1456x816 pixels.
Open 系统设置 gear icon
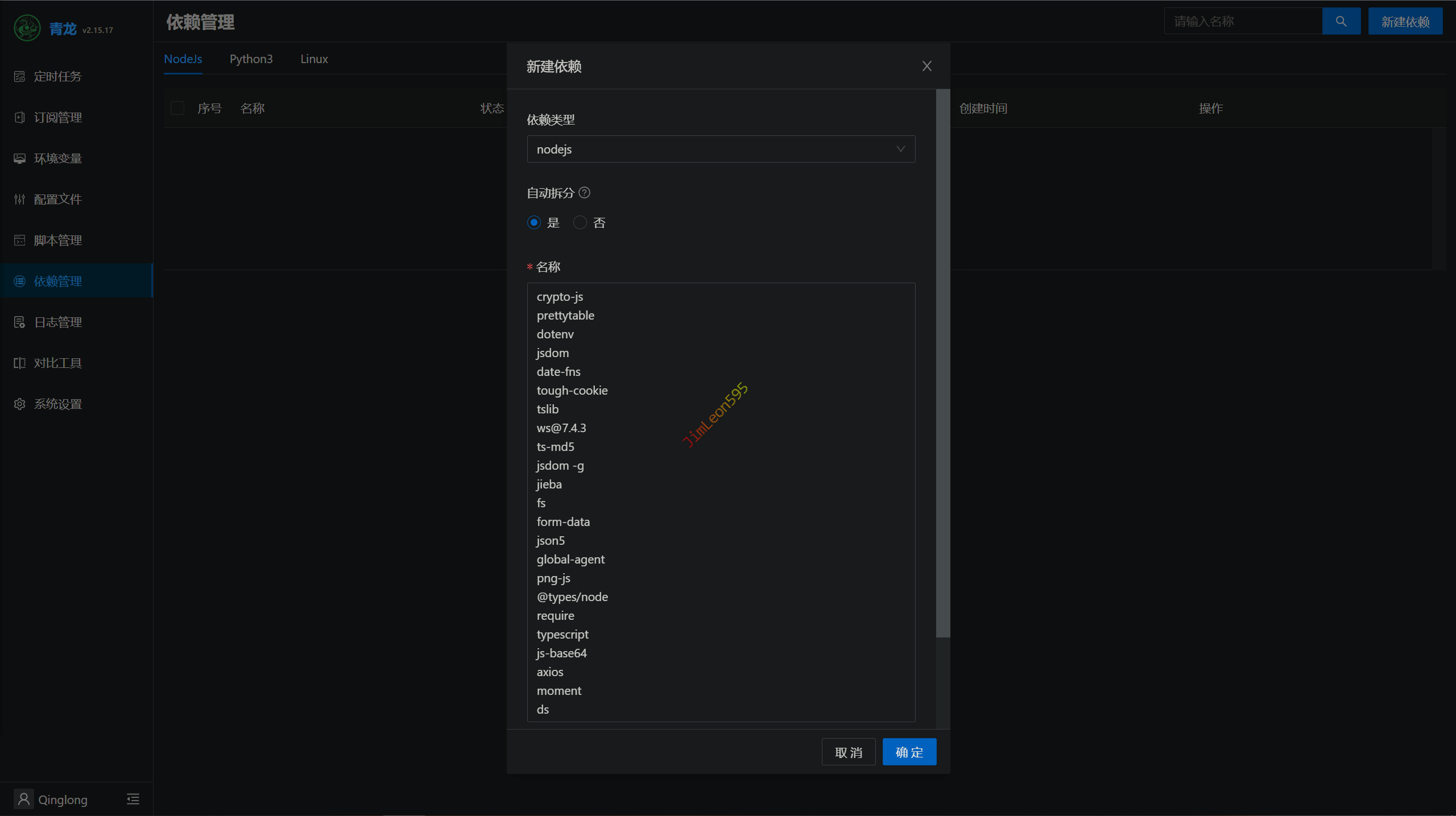(20, 404)
